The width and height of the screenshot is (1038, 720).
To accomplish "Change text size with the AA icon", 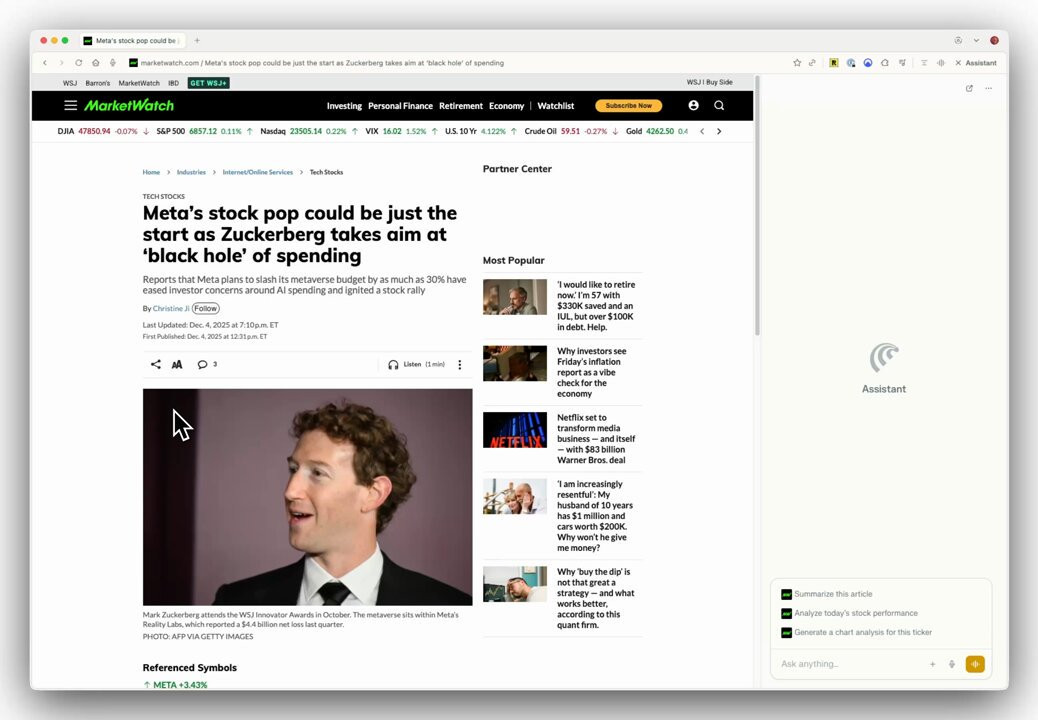I will (177, 365).
